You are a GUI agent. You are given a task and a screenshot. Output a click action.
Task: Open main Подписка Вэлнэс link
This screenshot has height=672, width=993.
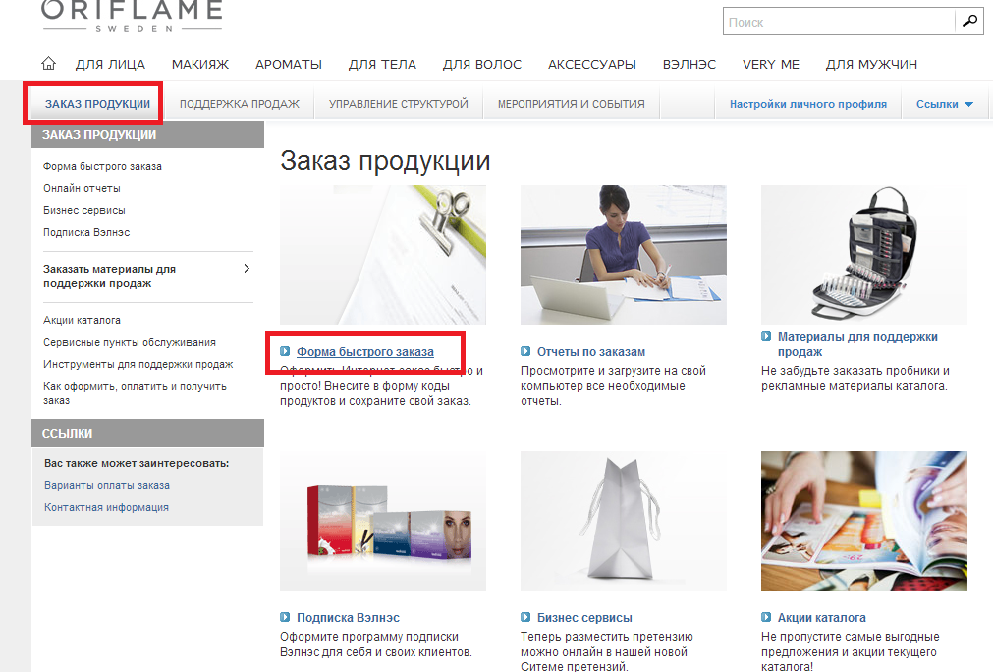(348, 618)
